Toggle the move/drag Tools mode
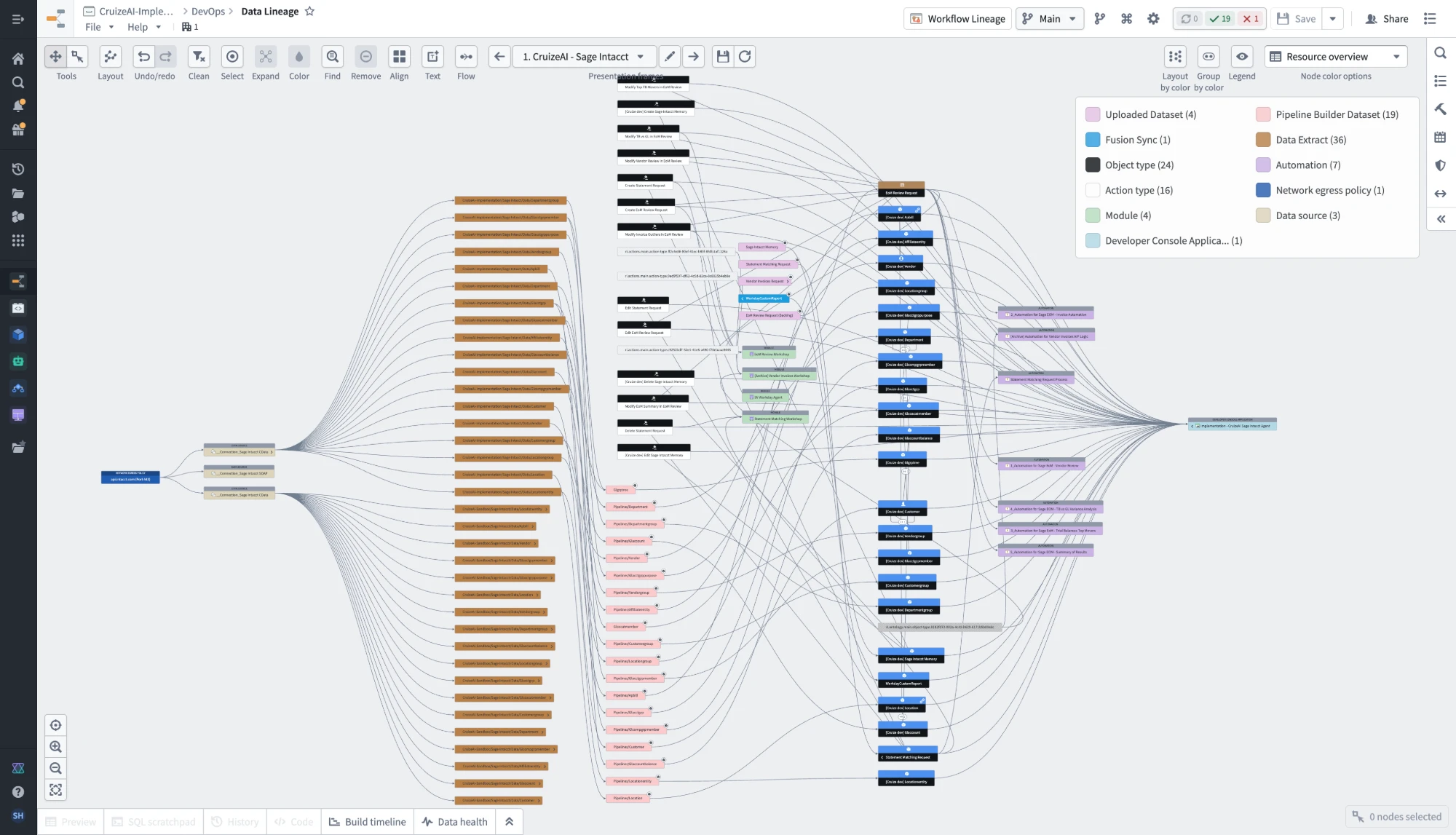Image resolution: width=1456 pixels, height=835 pixels. point(55,57)
